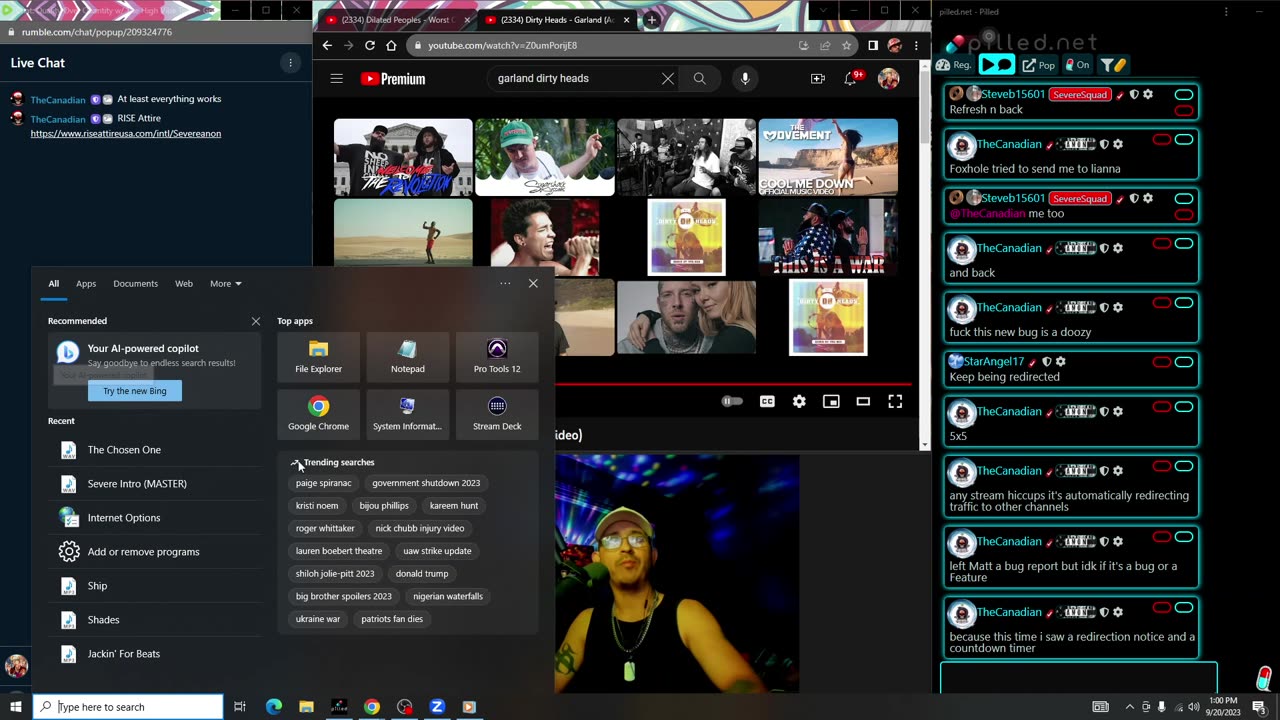
Task: Switch to the Documents search tab
Action: click(x=135, y=283)
